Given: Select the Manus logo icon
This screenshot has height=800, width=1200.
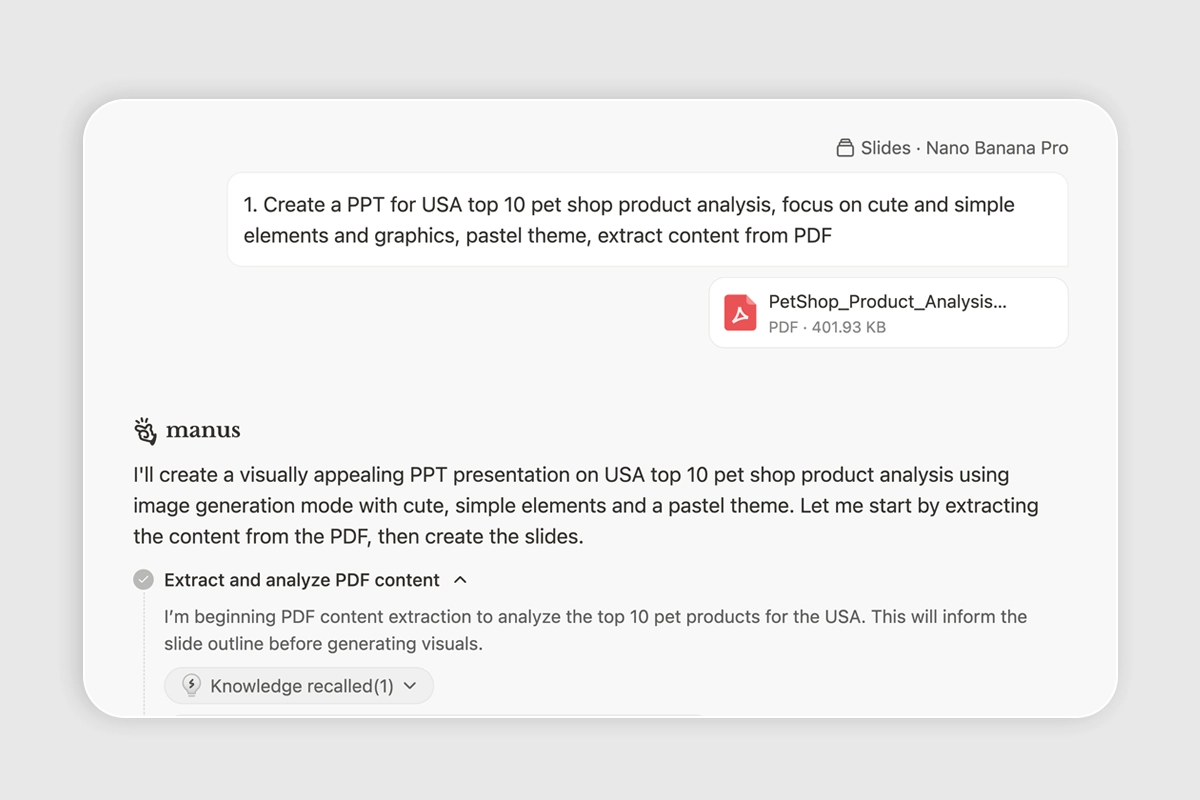Looking at the screenshot, I should point(145,429).
